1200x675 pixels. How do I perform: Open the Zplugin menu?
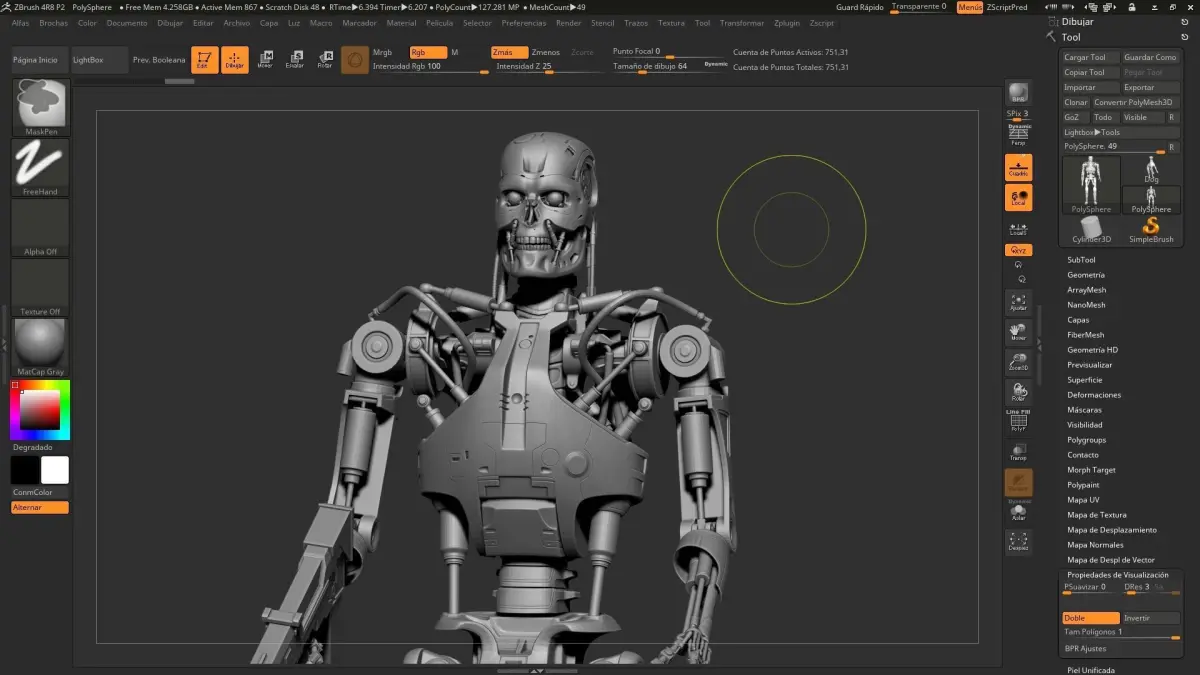(787, 22)
